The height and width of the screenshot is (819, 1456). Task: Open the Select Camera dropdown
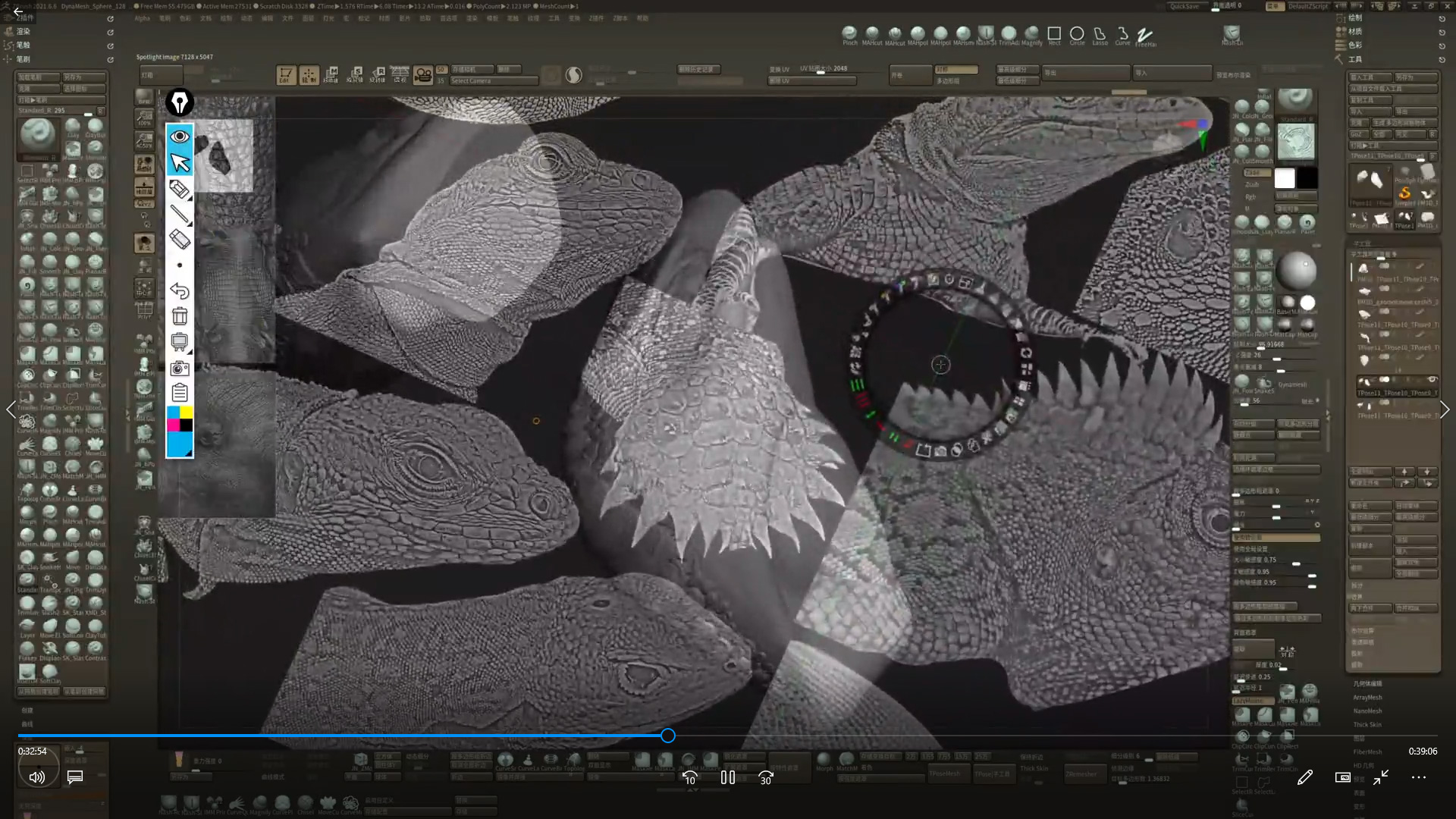click(494, 81)
